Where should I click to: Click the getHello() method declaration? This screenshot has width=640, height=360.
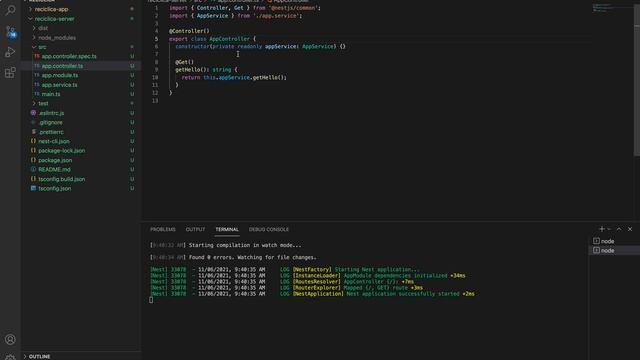206,70
